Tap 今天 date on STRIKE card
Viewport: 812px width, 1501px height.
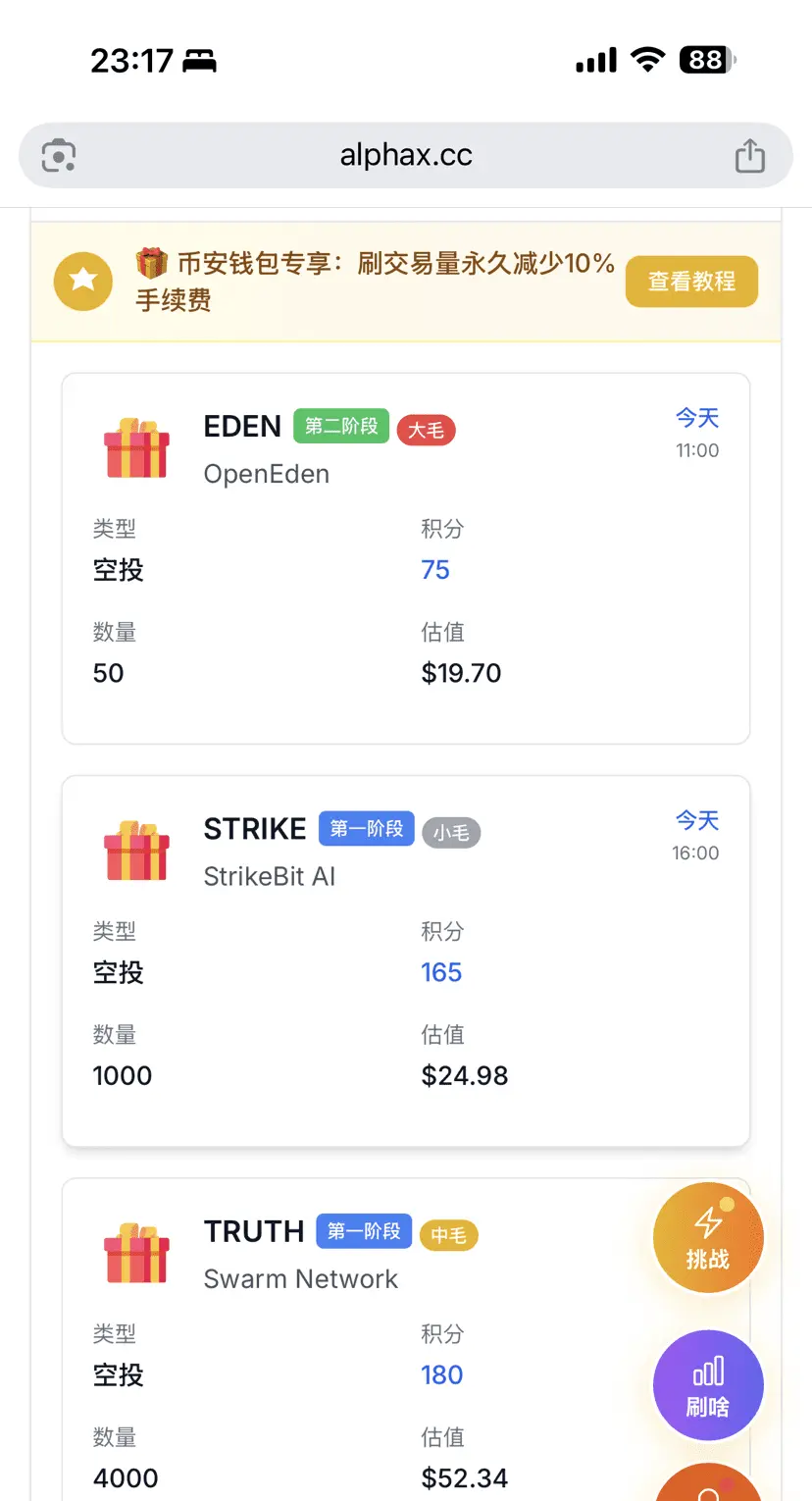pyautogui.click(x=696, y=820)
